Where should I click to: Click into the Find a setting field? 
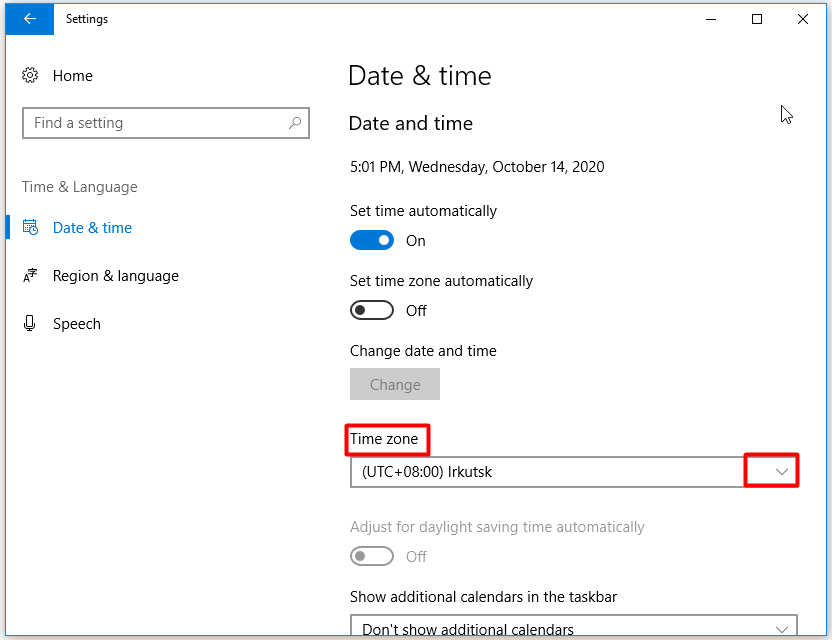point(166,123)
